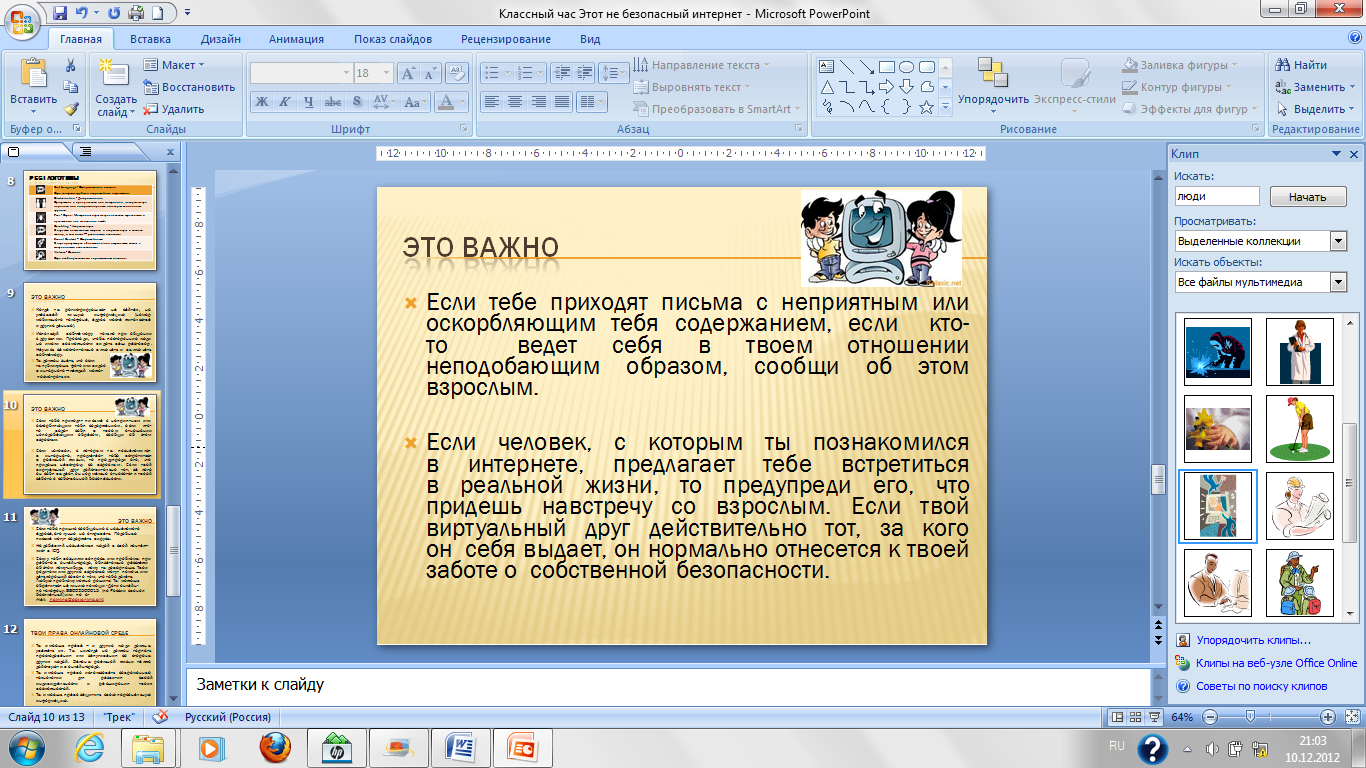1366x768 pixels.
Task: Open Клипы на веб-узле Office Online link
Action: click(x=1277, y=663)
